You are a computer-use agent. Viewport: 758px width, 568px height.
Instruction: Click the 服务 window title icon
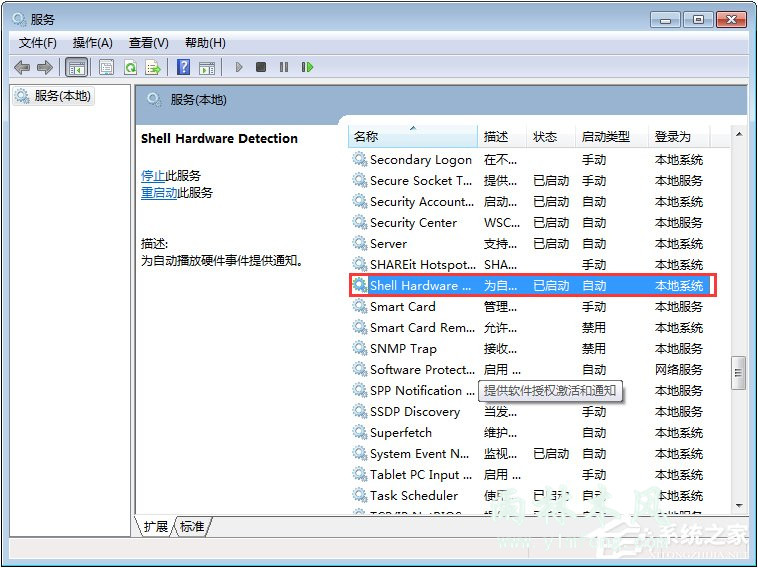(19, 19)
